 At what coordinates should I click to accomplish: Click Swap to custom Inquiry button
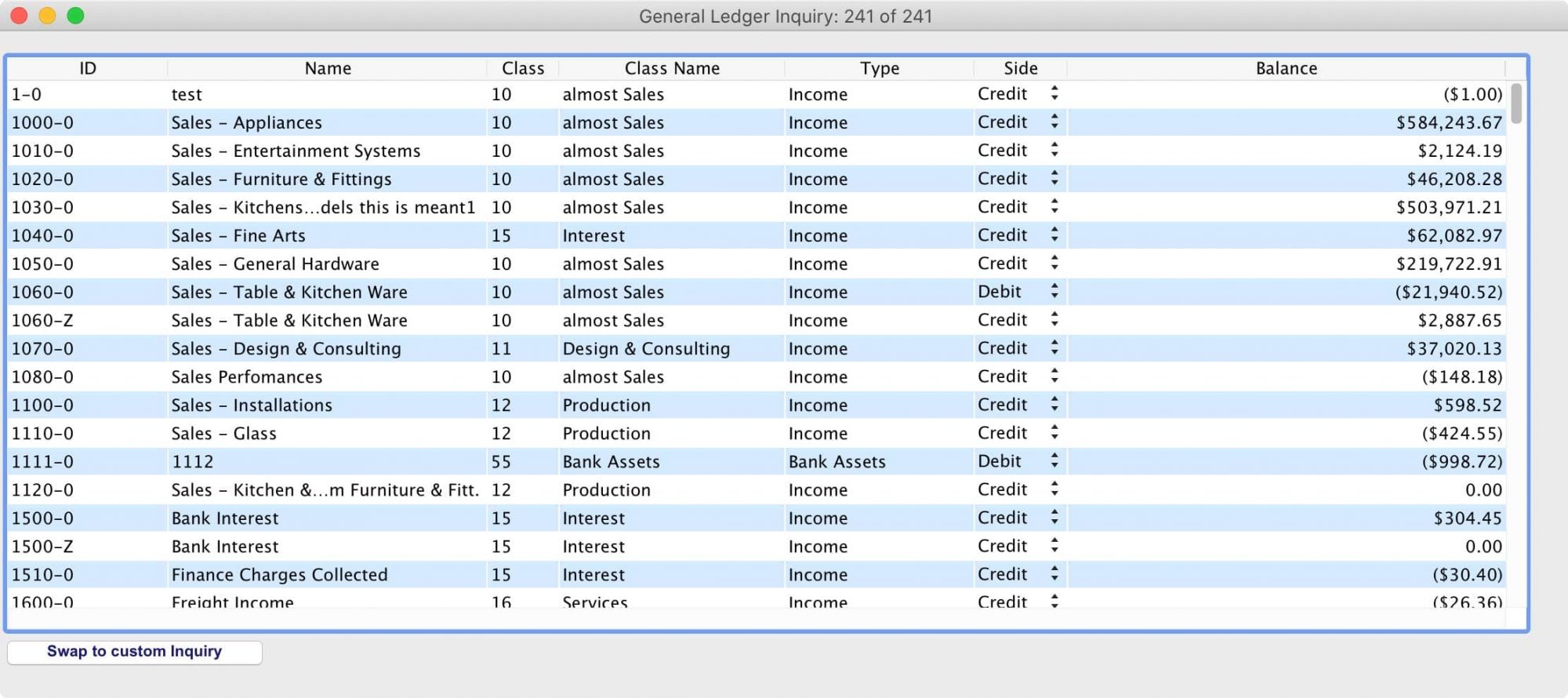coord(135,652)
